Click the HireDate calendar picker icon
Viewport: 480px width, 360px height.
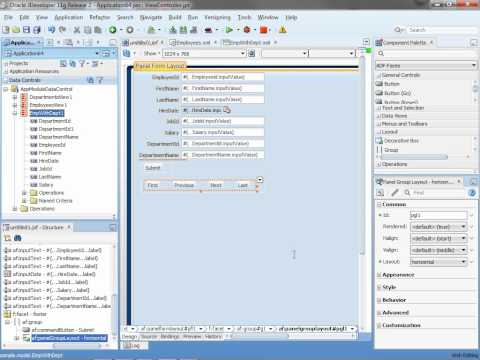coord(227,110)
